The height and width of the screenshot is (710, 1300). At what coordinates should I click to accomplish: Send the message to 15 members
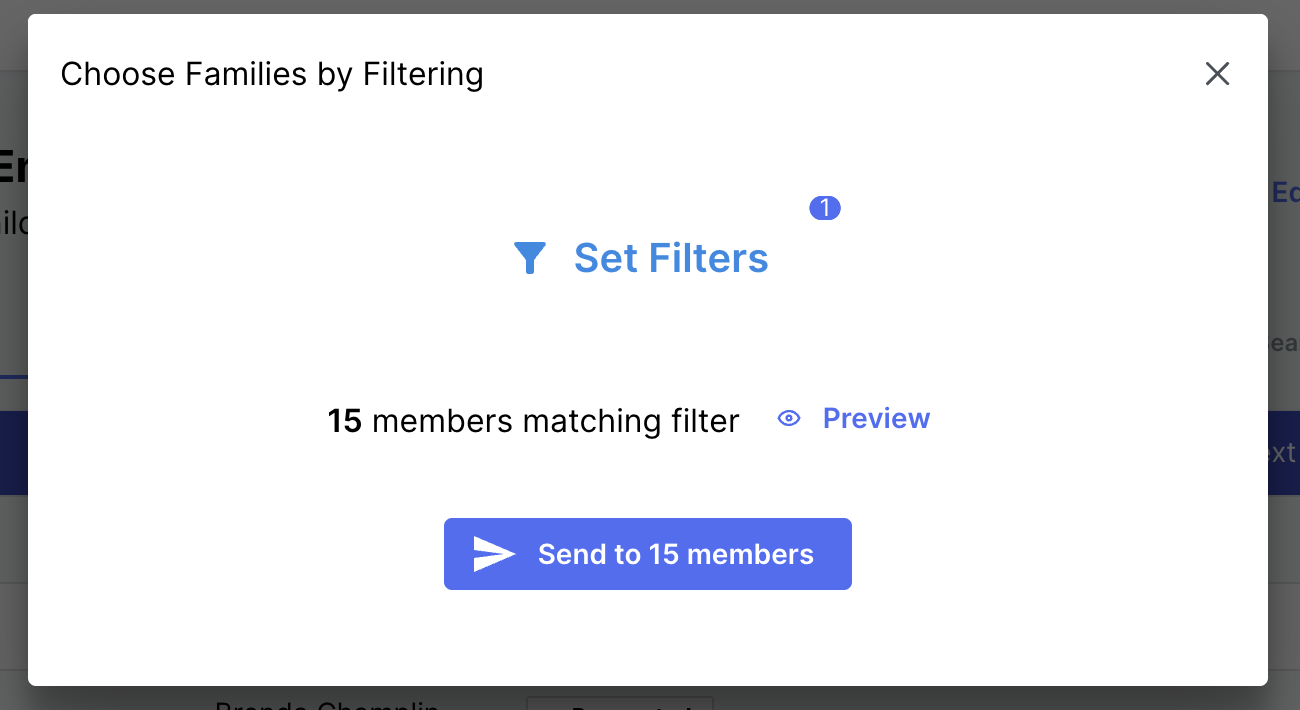pyautogui.click(x=647, y=553)
